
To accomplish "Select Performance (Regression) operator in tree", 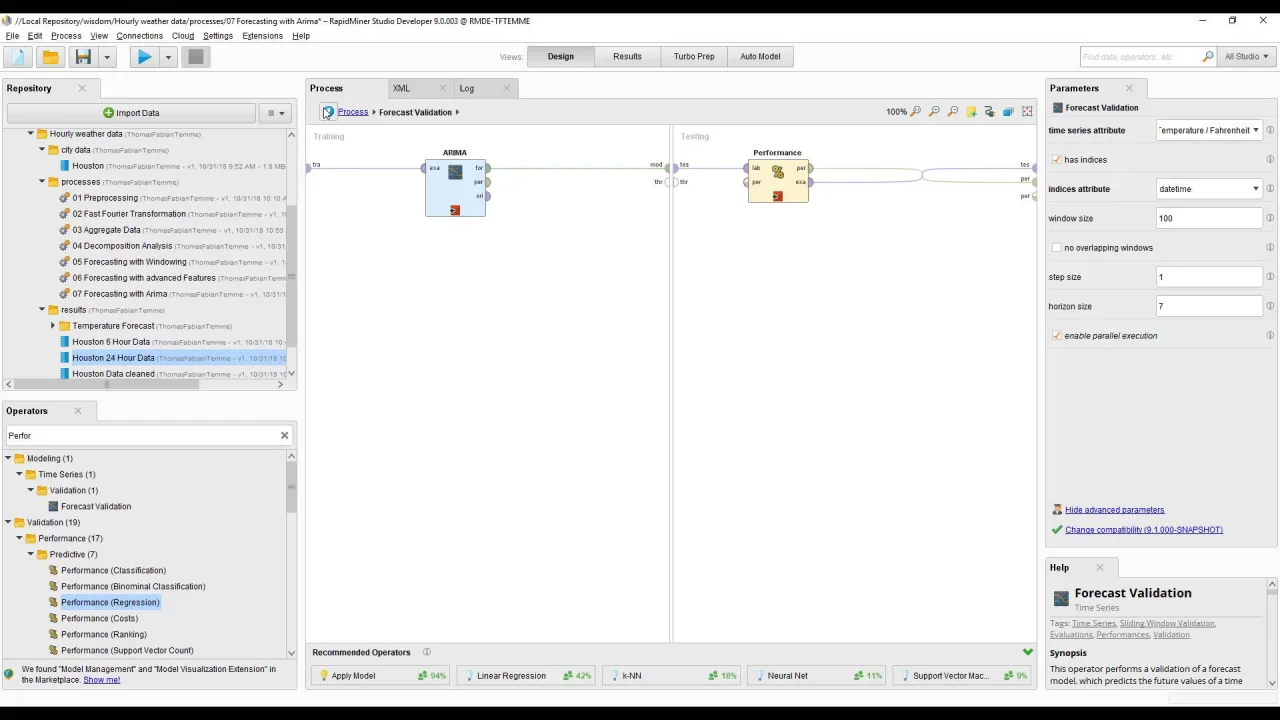I will tap(110, 602).
